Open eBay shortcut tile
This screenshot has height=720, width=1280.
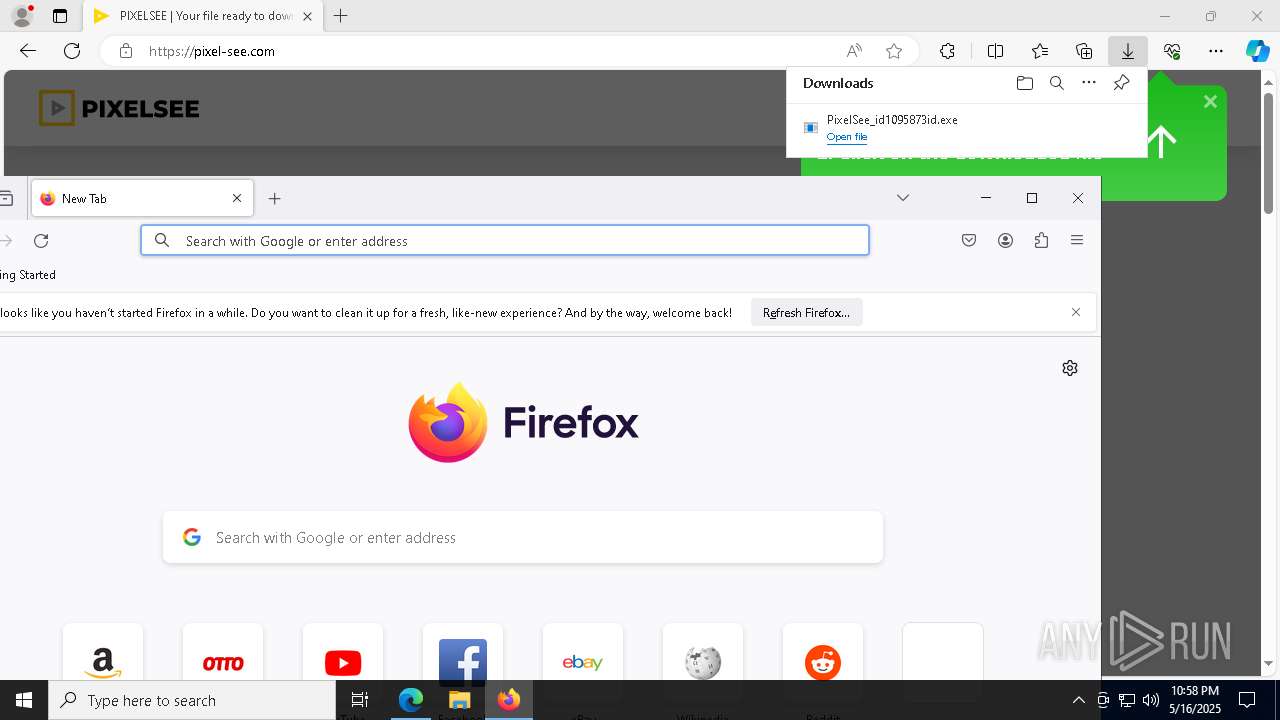[x=583, y=661]
